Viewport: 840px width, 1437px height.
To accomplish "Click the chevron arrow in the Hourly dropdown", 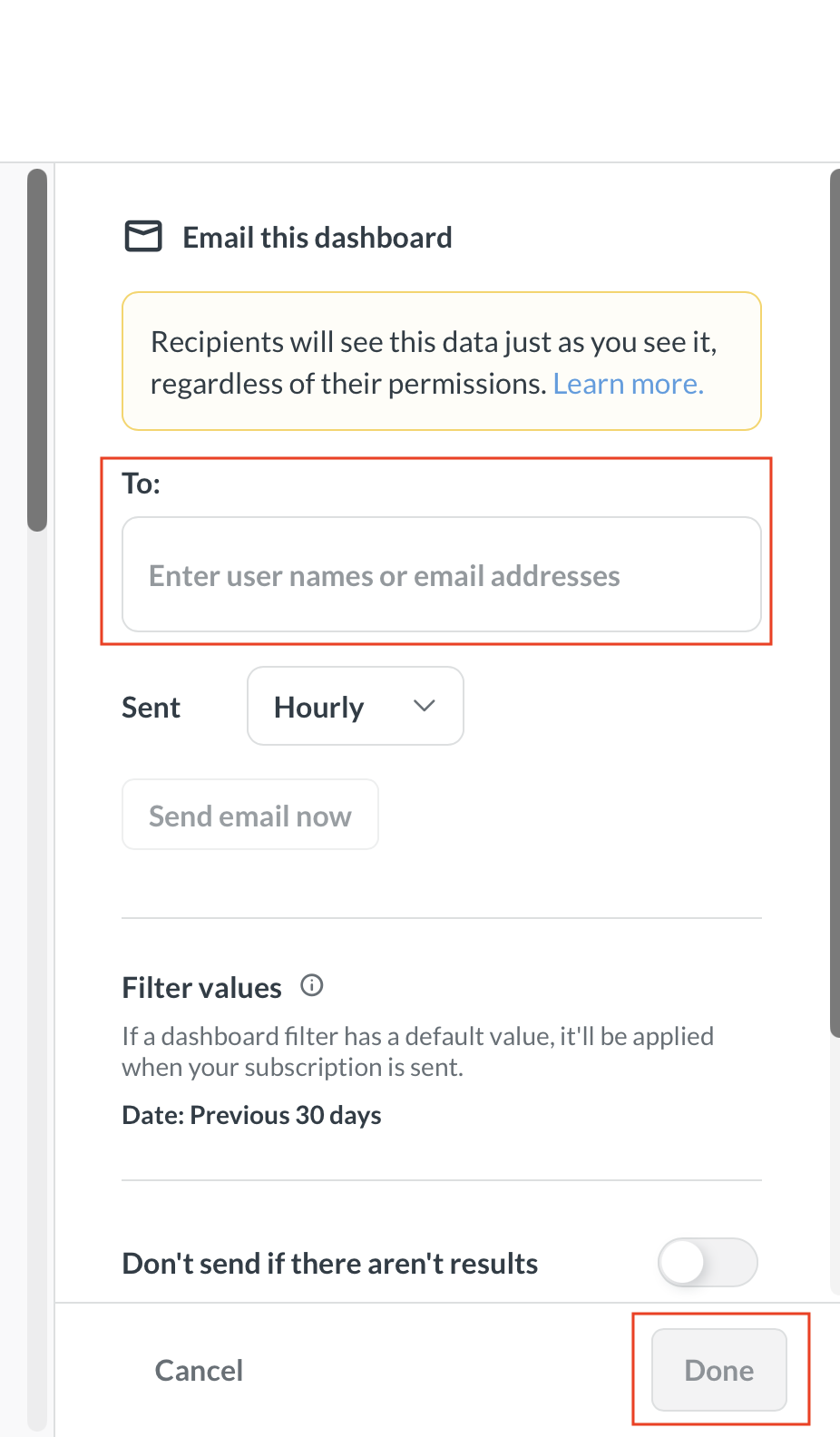I will tap(425, 706).
